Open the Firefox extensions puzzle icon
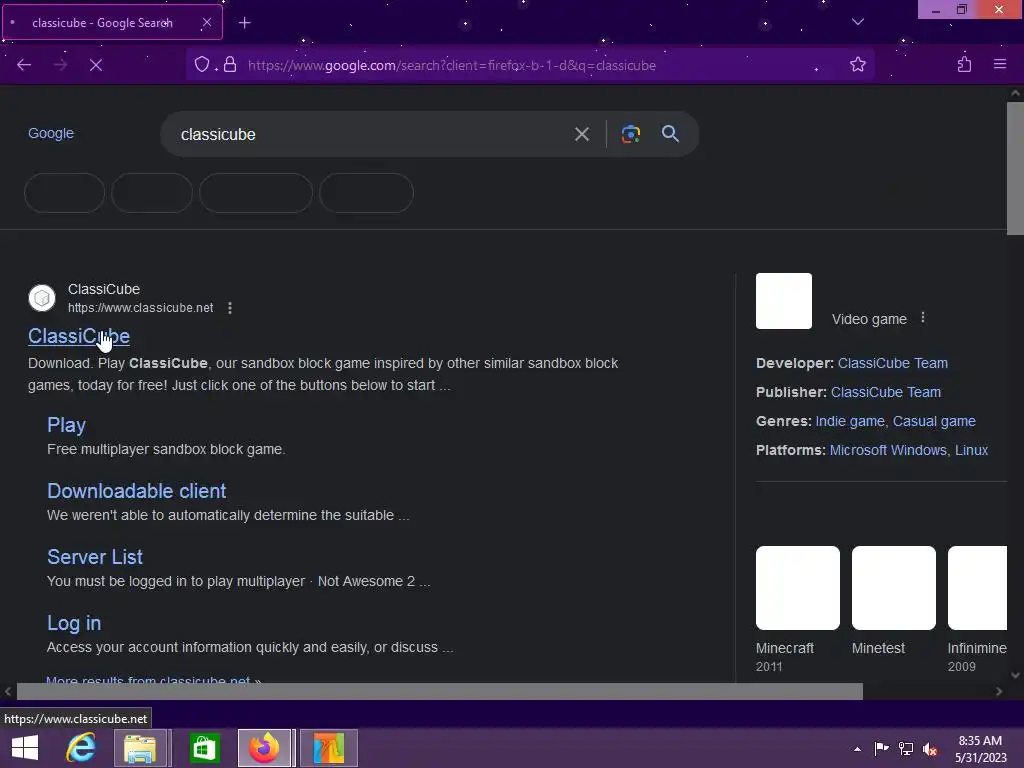 964,64
